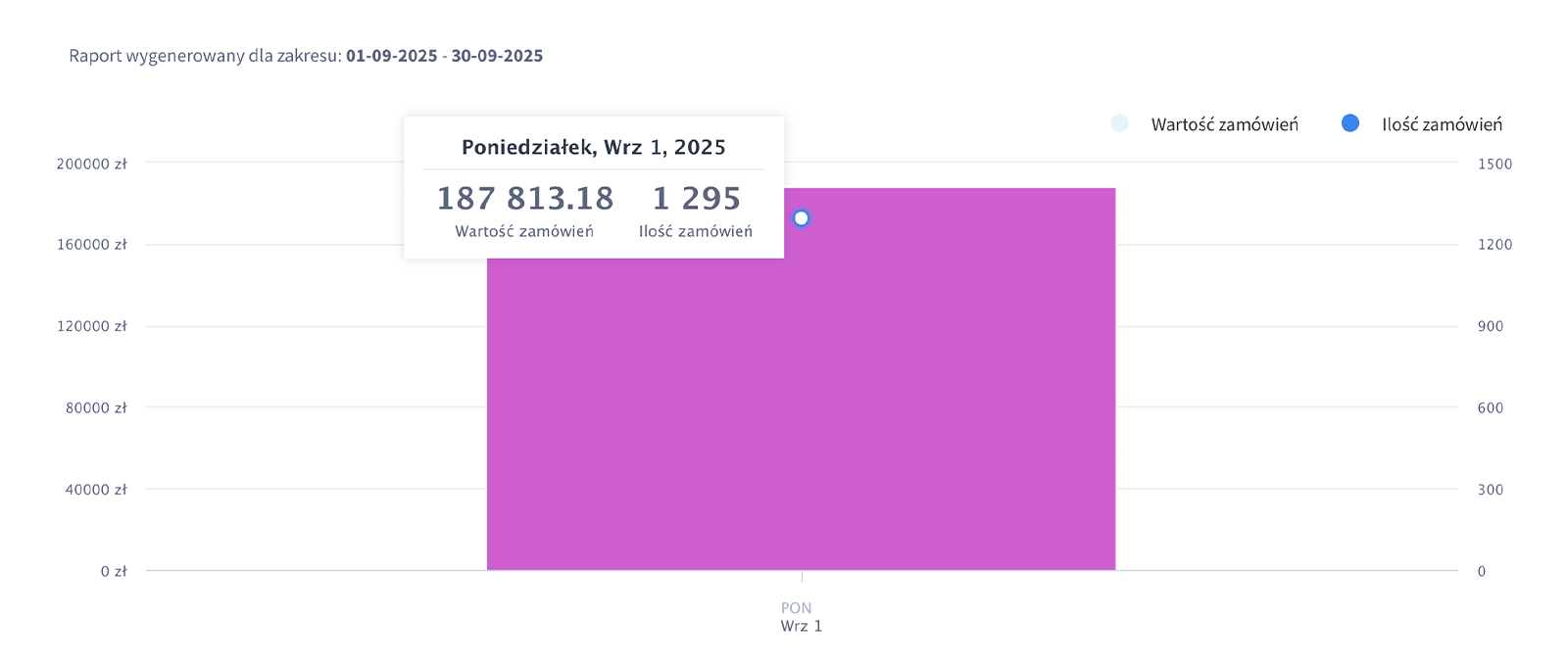Click the magenta order value bar
The width and height of the screenshot is (1568, 666).
[801, 411]
